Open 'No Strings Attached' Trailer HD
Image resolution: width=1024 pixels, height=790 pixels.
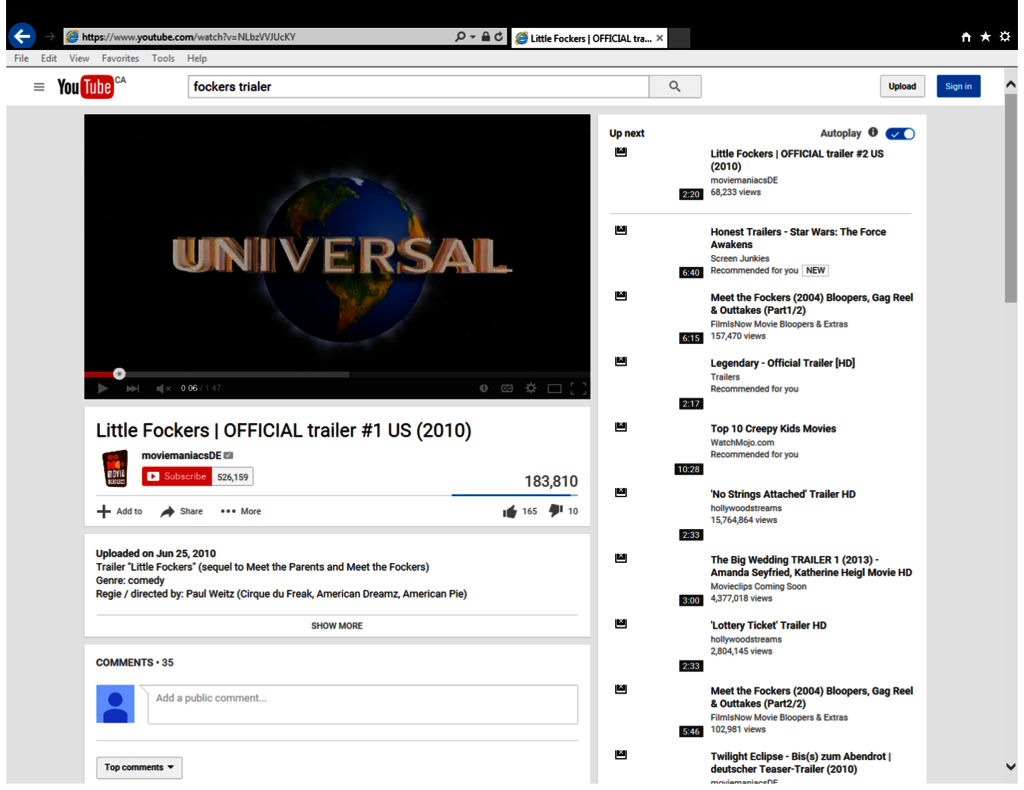(x=783, y=494)
